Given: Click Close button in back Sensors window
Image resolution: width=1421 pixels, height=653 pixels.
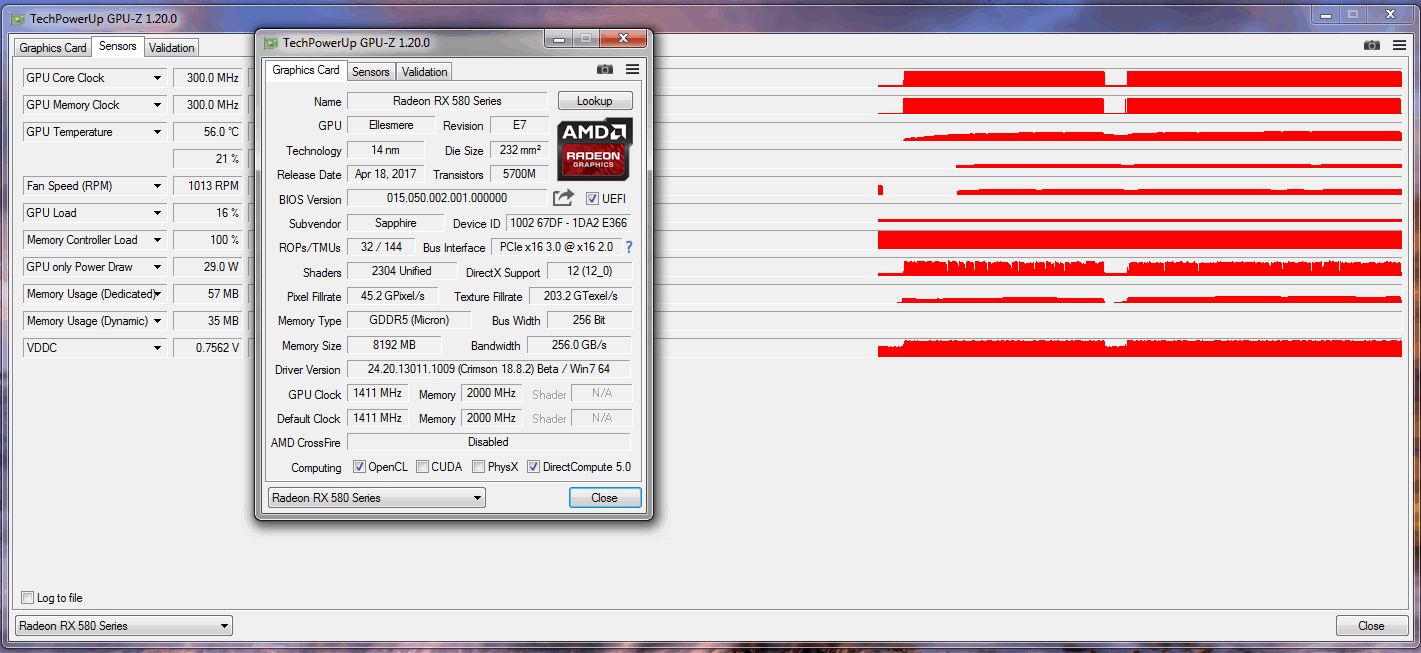Looking at the screenshot, I should (x=1371, y=626).
